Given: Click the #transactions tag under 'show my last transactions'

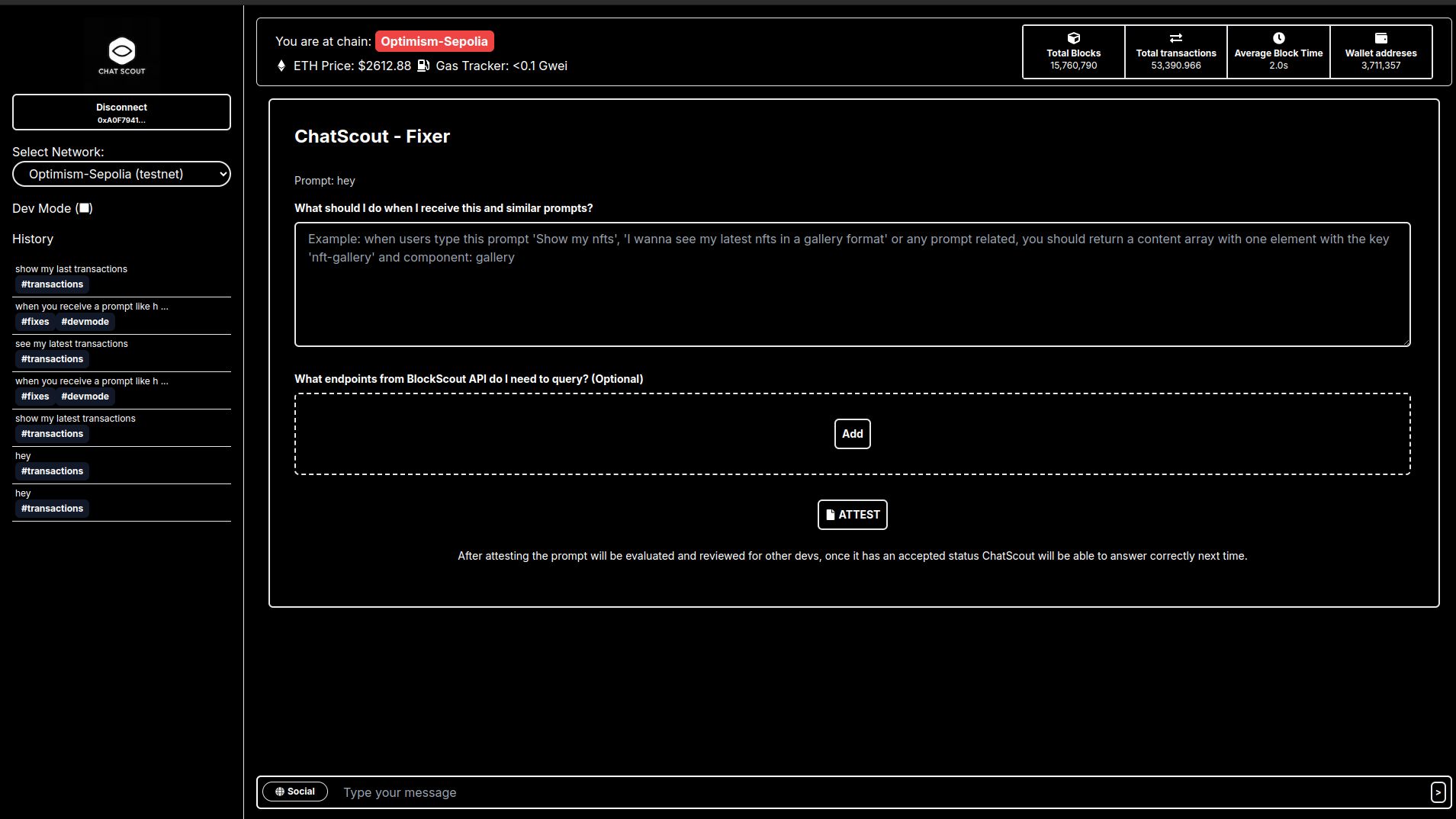Looking at the screenshot, I should [x=52, y=284].
